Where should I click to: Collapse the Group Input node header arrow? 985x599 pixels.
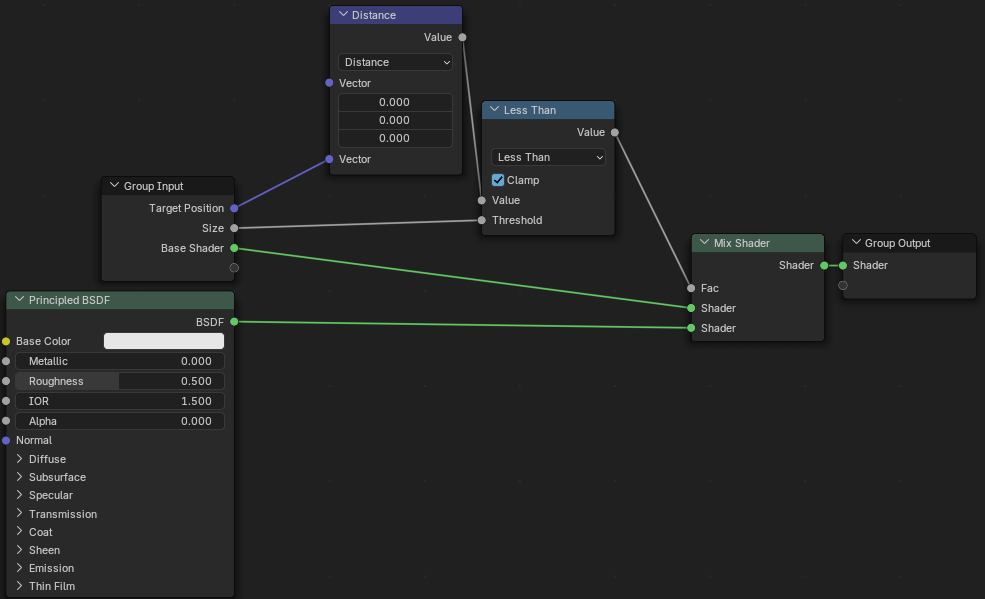pos(115,186)
